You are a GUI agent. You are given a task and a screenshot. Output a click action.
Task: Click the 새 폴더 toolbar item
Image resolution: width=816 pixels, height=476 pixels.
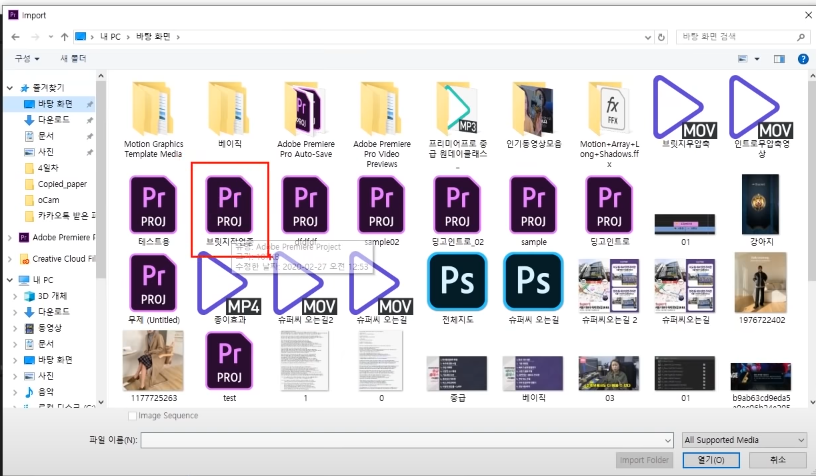(x=73, y=59)
